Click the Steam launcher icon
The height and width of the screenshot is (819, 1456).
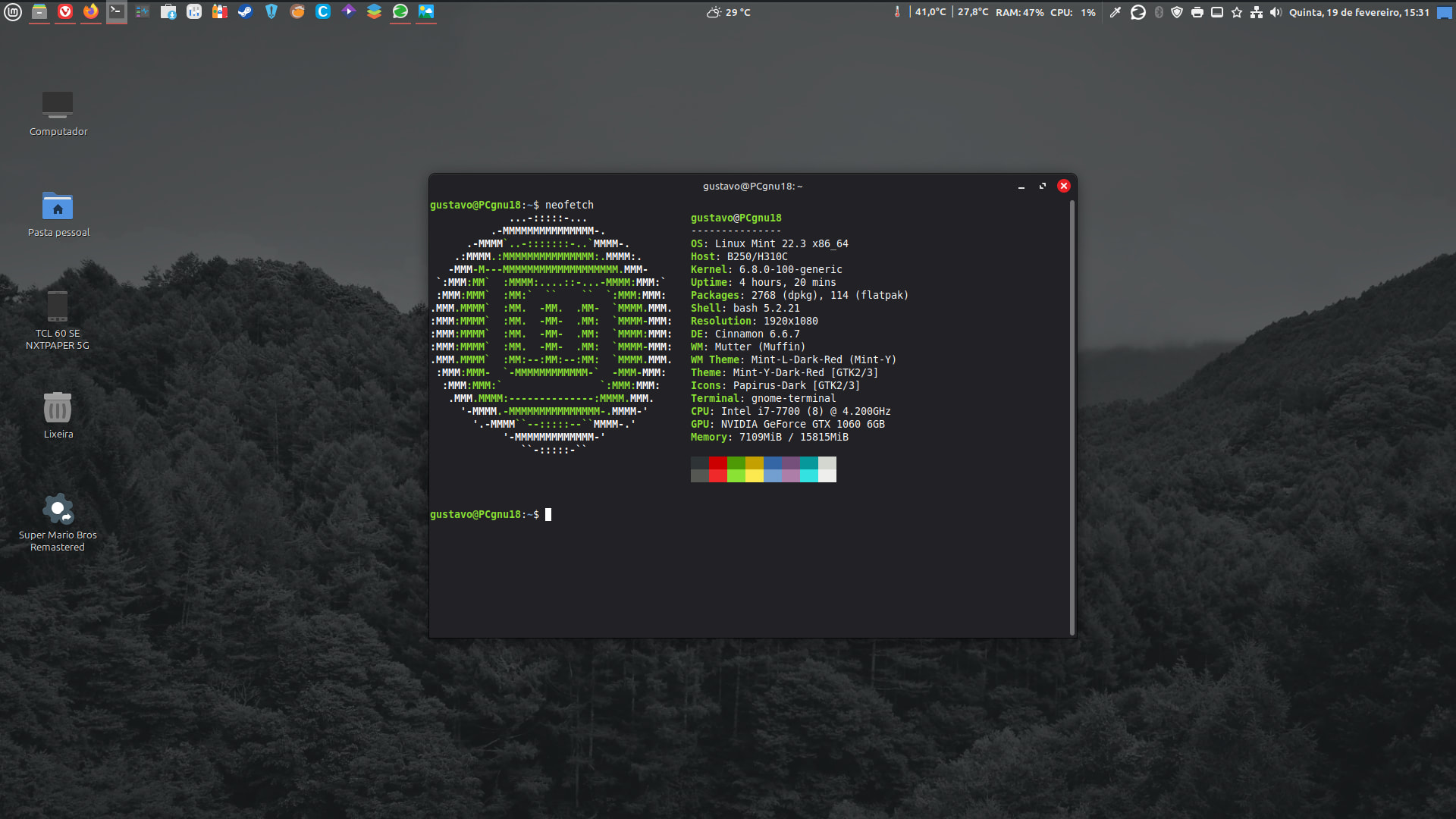click(245, 11)
